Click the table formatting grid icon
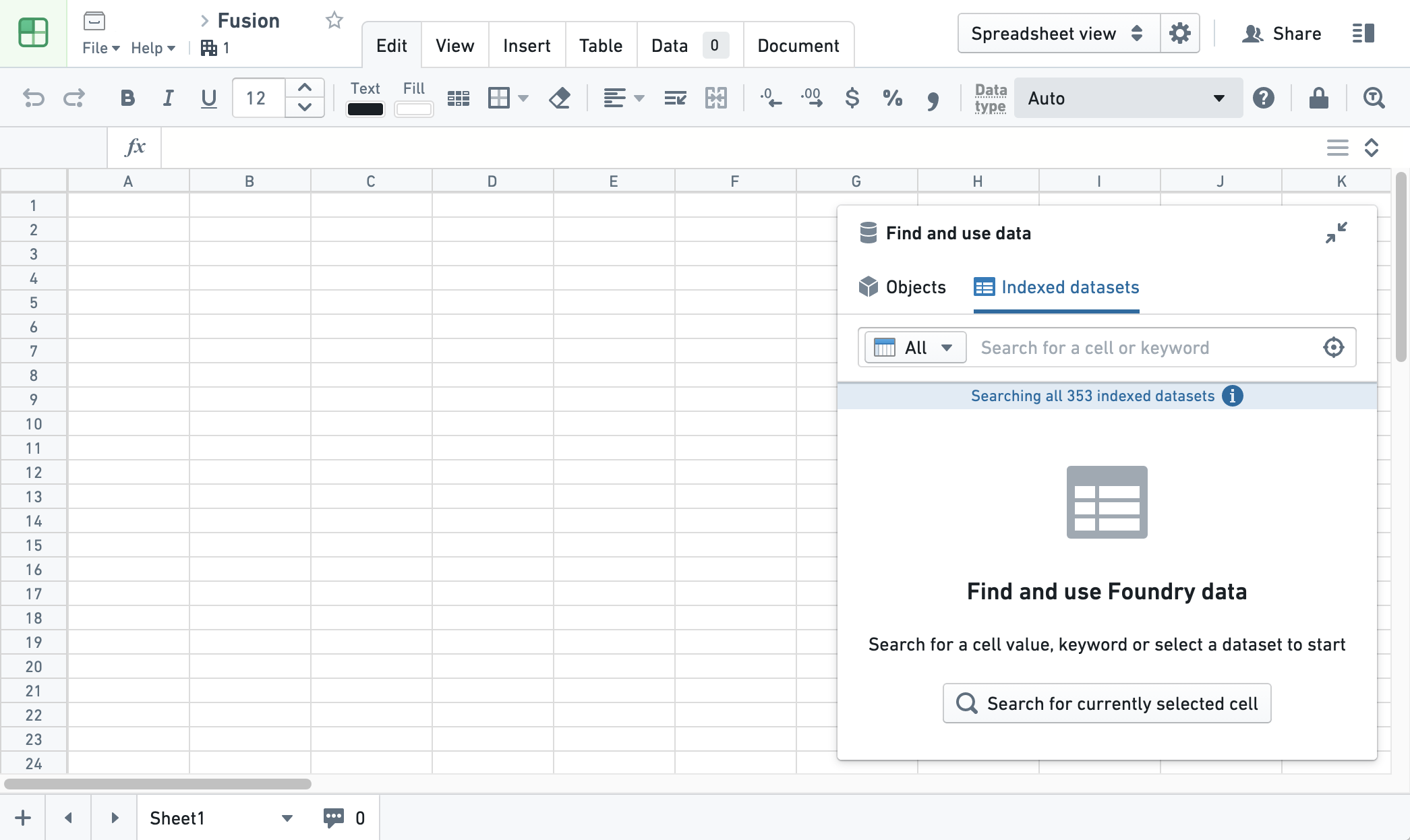This screenshot has height=840, width=1410. pyautogui.click(x=459, y=98)
